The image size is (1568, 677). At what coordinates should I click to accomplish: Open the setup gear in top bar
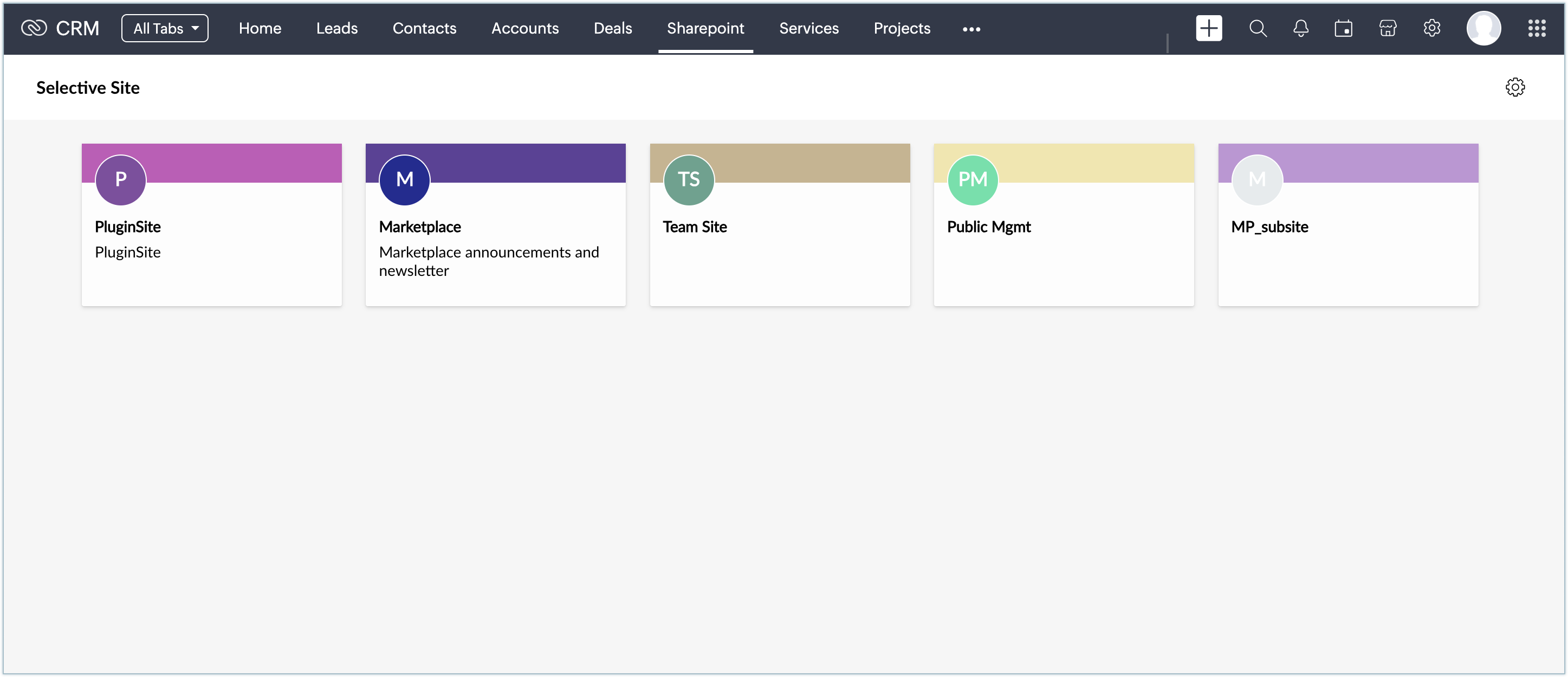[1431, 28]
